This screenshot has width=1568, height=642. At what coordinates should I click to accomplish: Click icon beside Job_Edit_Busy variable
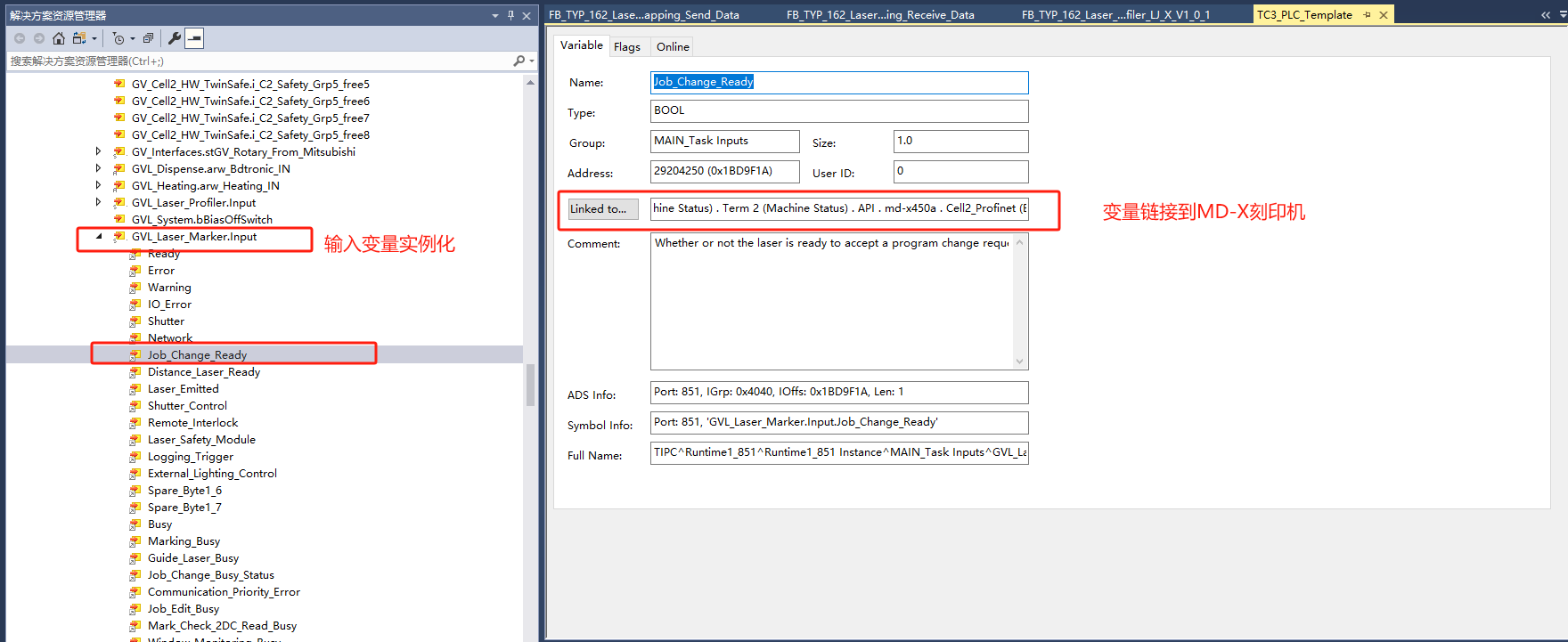pyautogui.click(x=135, y=608)
